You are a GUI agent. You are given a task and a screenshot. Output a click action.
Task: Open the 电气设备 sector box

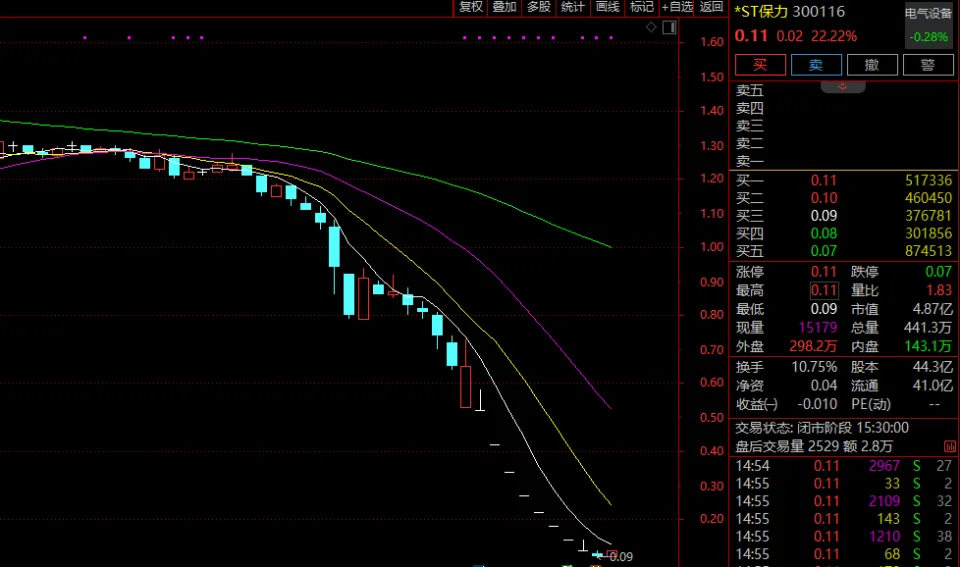pyautogui.click(x=928, y=26)
